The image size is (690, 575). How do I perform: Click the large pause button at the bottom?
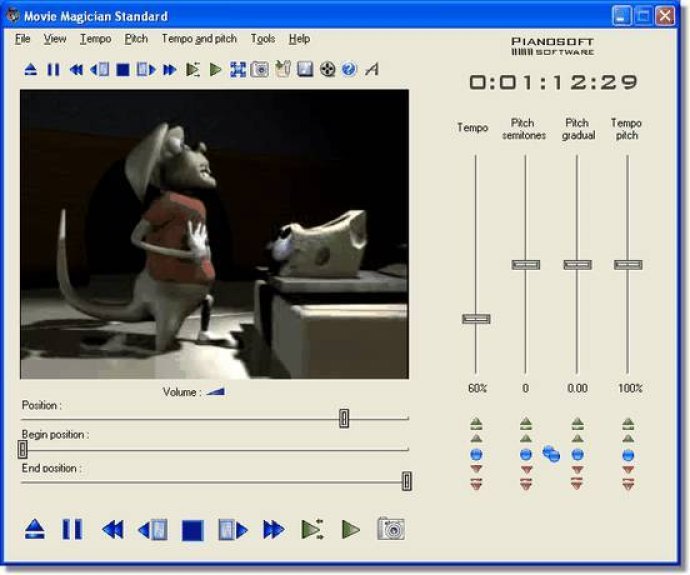click(72, 529)
